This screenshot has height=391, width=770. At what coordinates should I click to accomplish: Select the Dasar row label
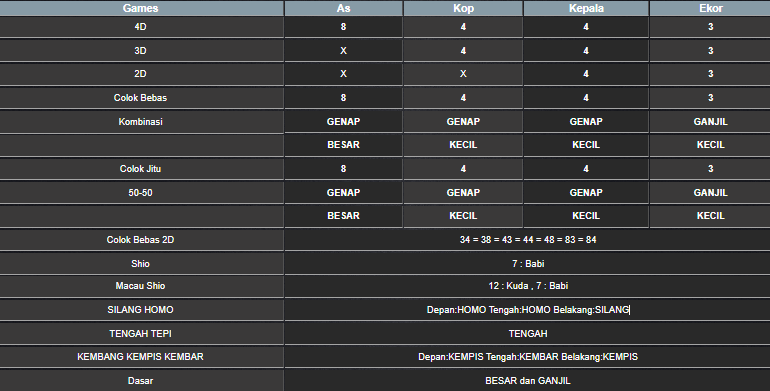140,381
